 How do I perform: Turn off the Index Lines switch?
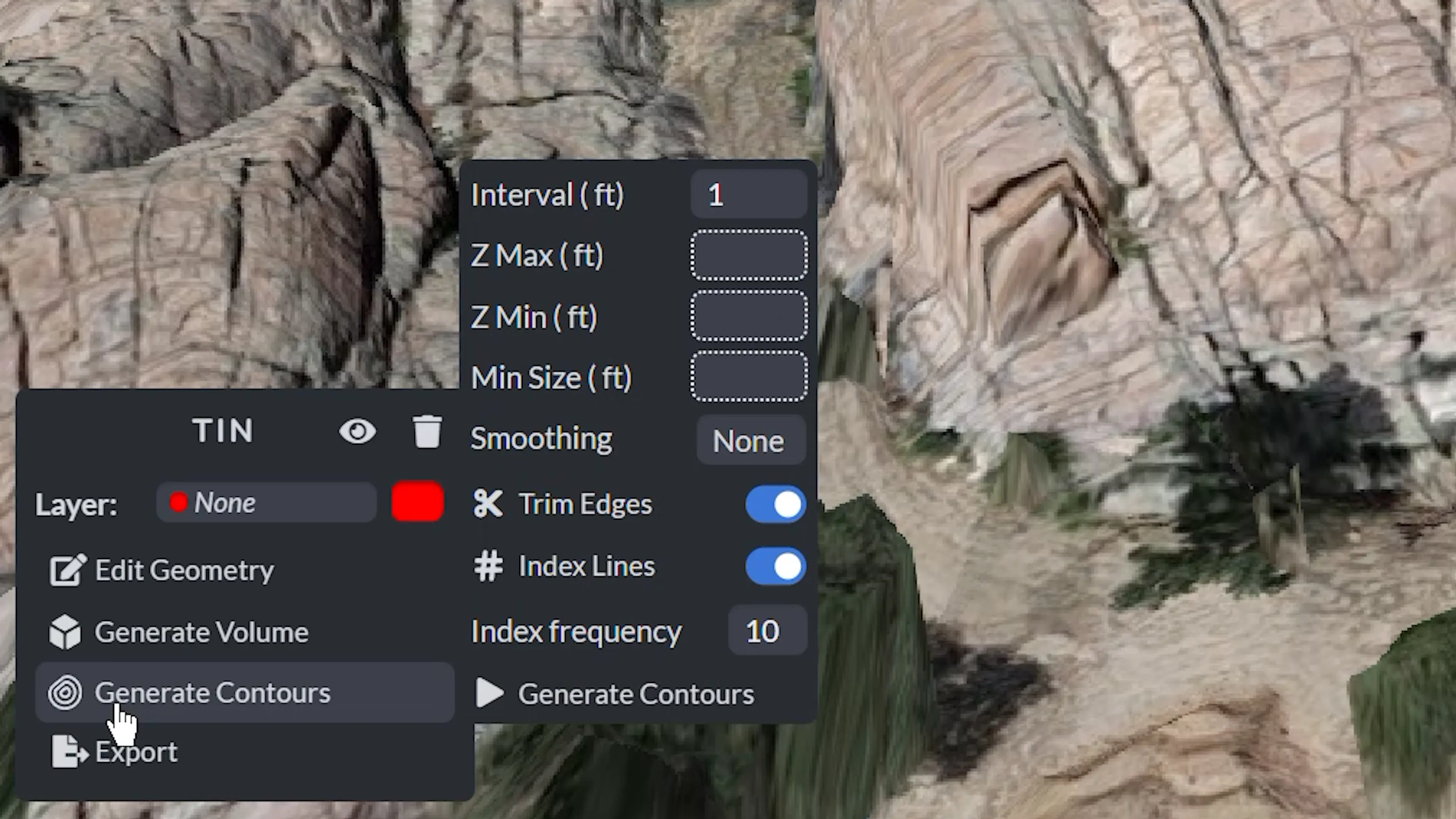tap(775, 566)
